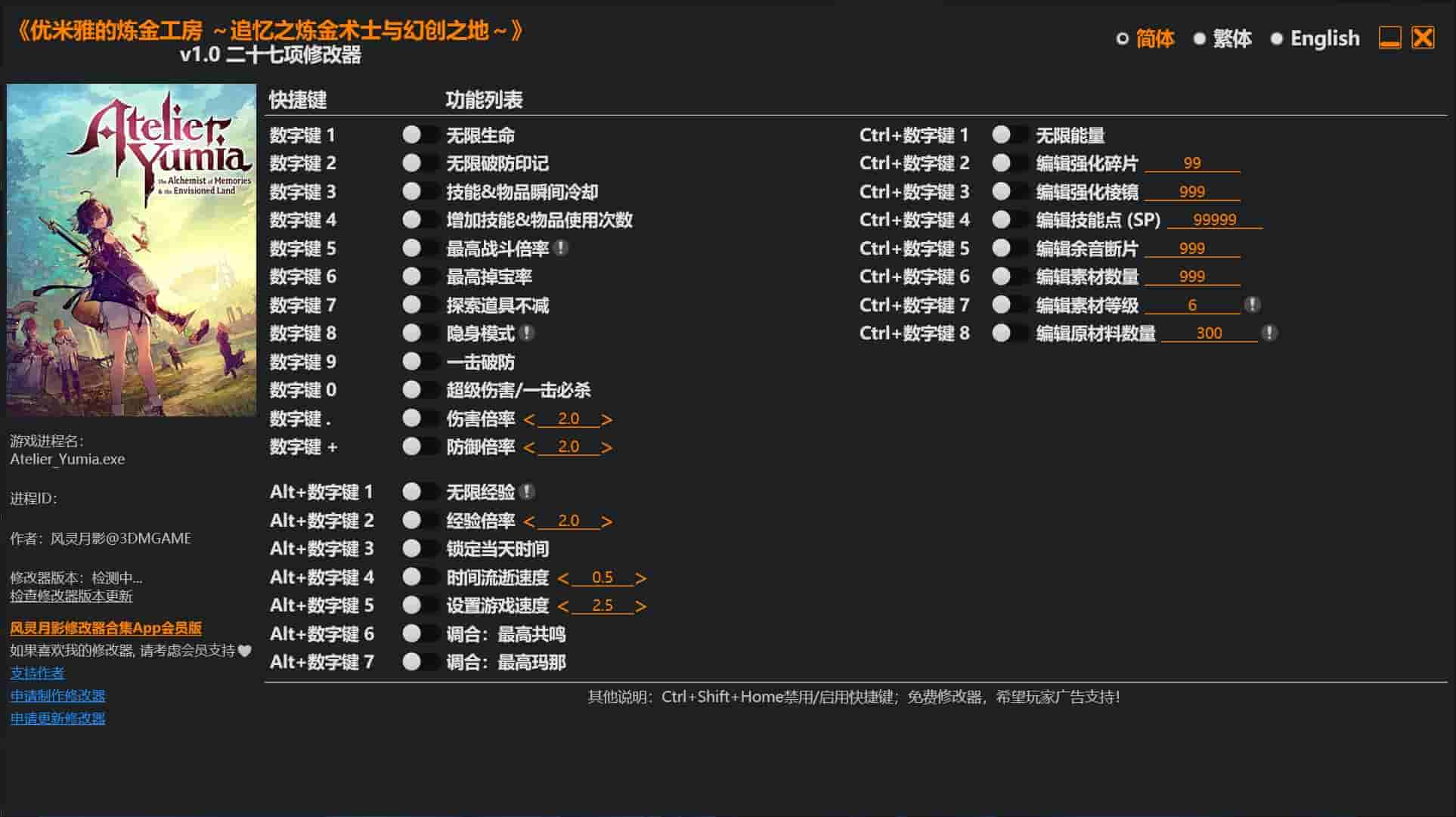Viewport: 1456px width, 817px height.
Task: Click info icon beside 编辑原材料数量 value
Action: click(x=1269, y=333)
